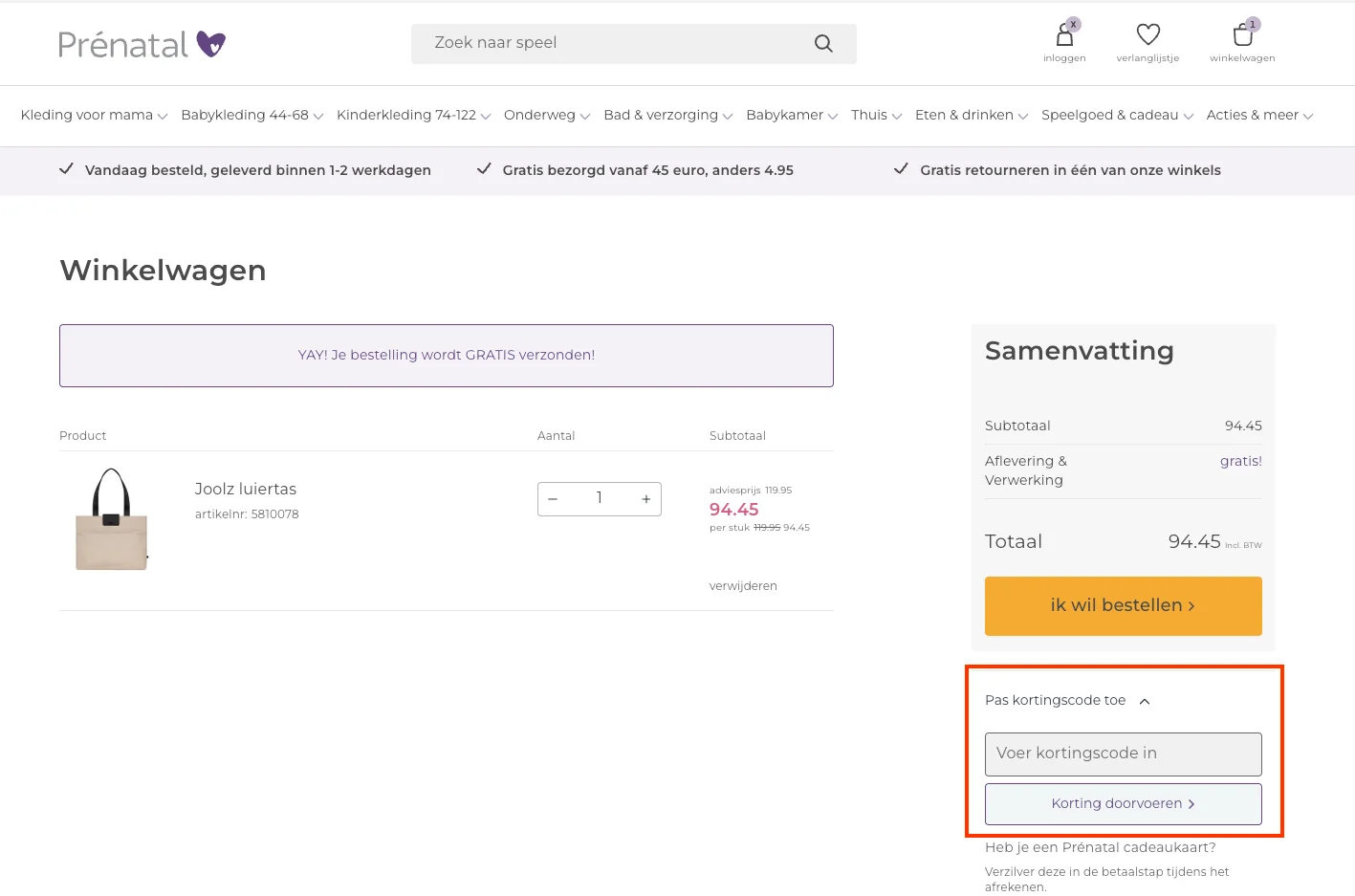
Task: Click the Subtotaal row label in Samenvatting
Action: coord(1017,426)
